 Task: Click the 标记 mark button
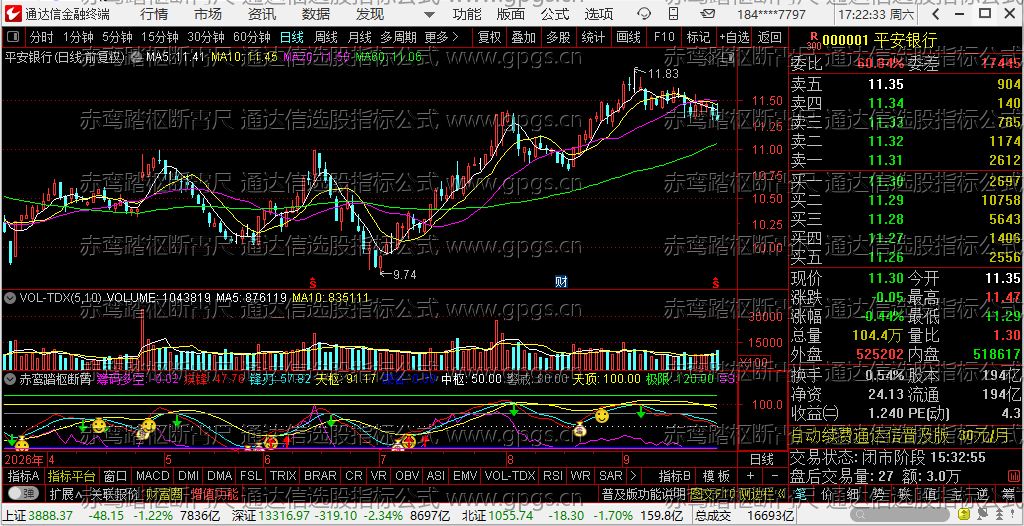[x=699, y=37]
